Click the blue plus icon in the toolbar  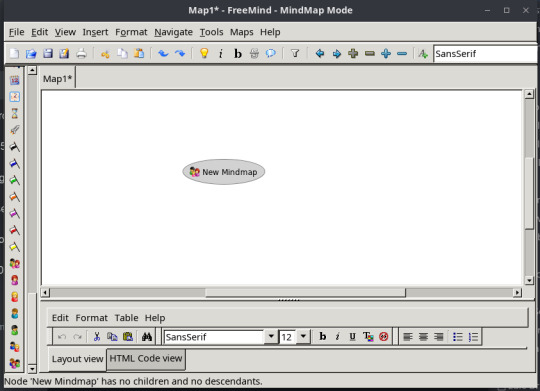[x=386, y=53]
